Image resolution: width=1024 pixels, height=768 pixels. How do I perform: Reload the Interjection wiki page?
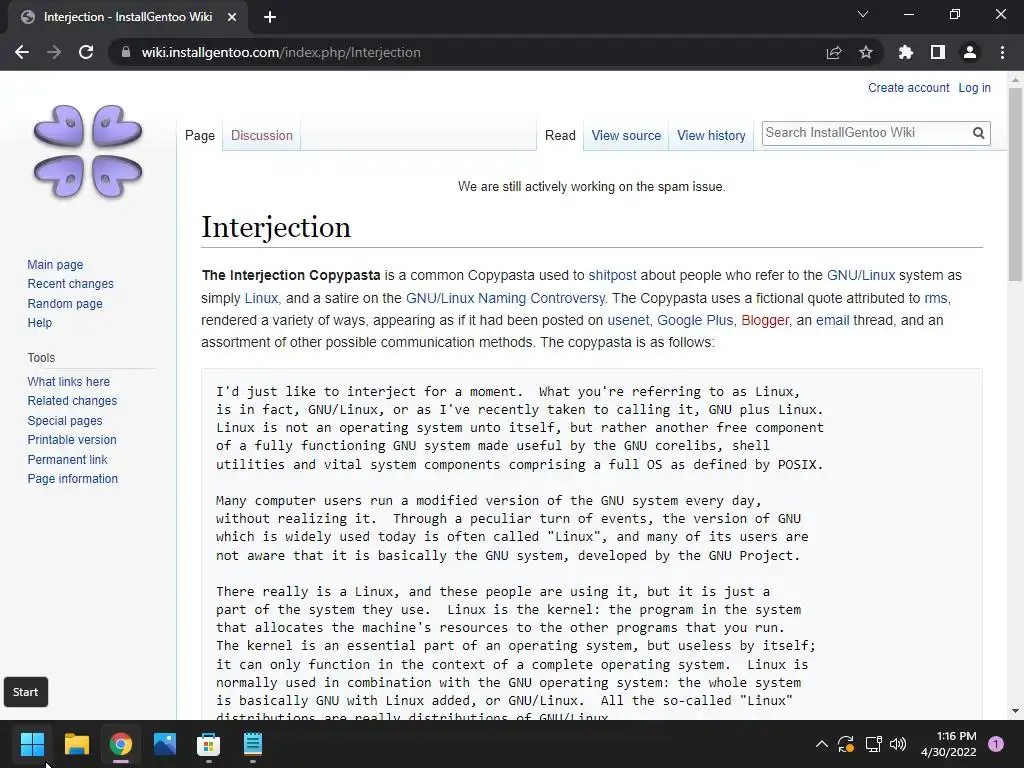point(86,52)
